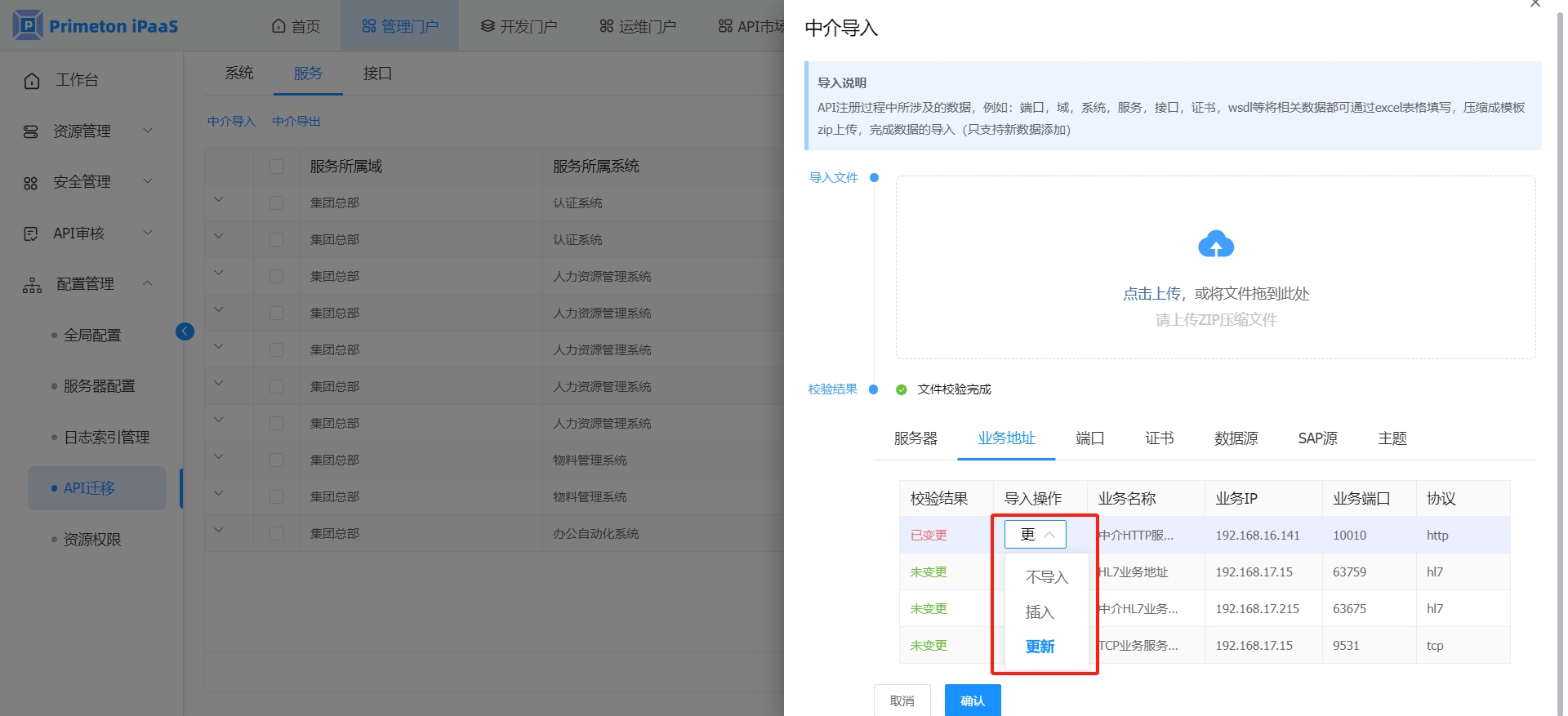
Task: Select 不导入 from the dropdown list
Action: (x=1046, y=577)
